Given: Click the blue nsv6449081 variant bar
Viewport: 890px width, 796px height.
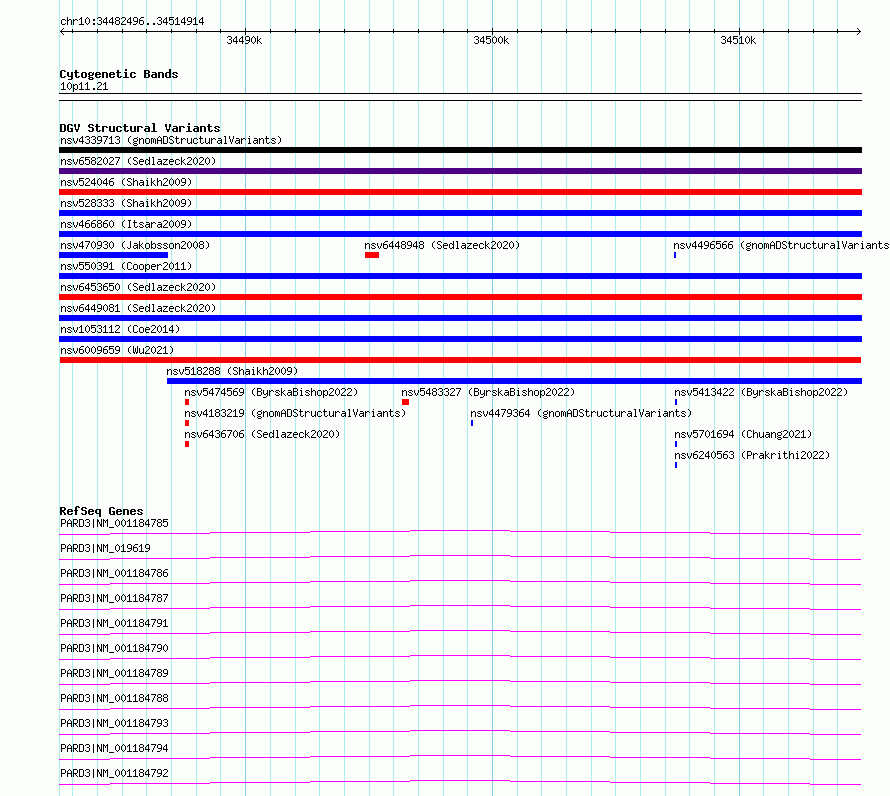Looking at the screenshot, I should pyautogui.click(x=460, y=319).
